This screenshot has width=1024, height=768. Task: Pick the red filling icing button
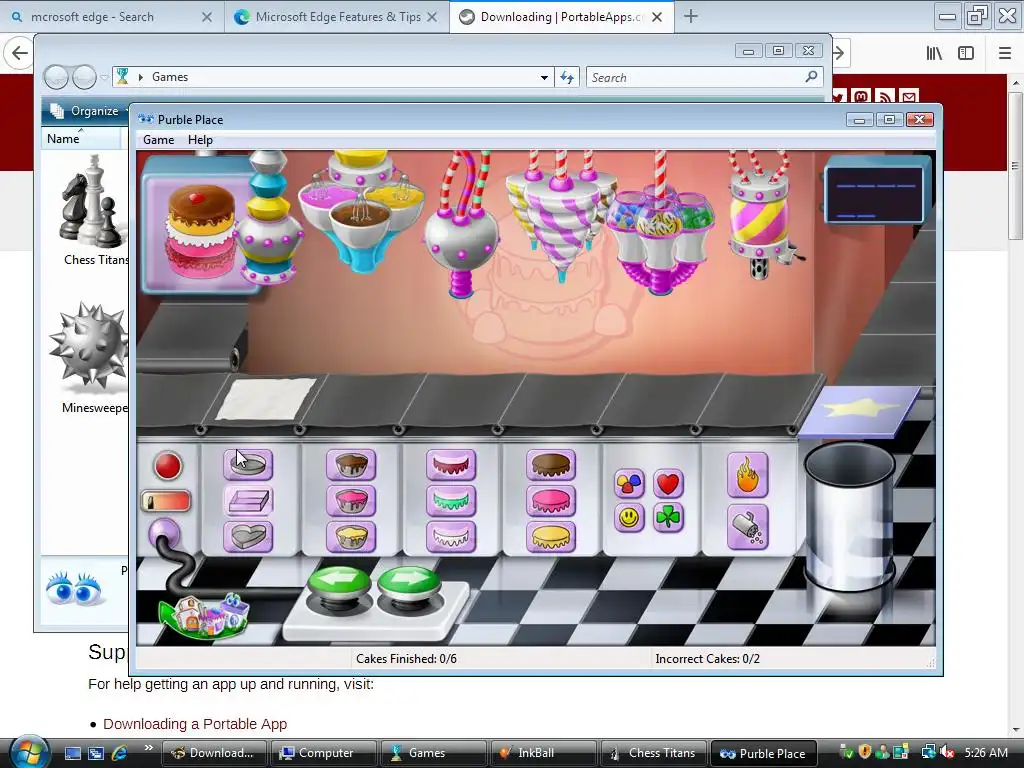pyautogui.click(x=451, y=464)
